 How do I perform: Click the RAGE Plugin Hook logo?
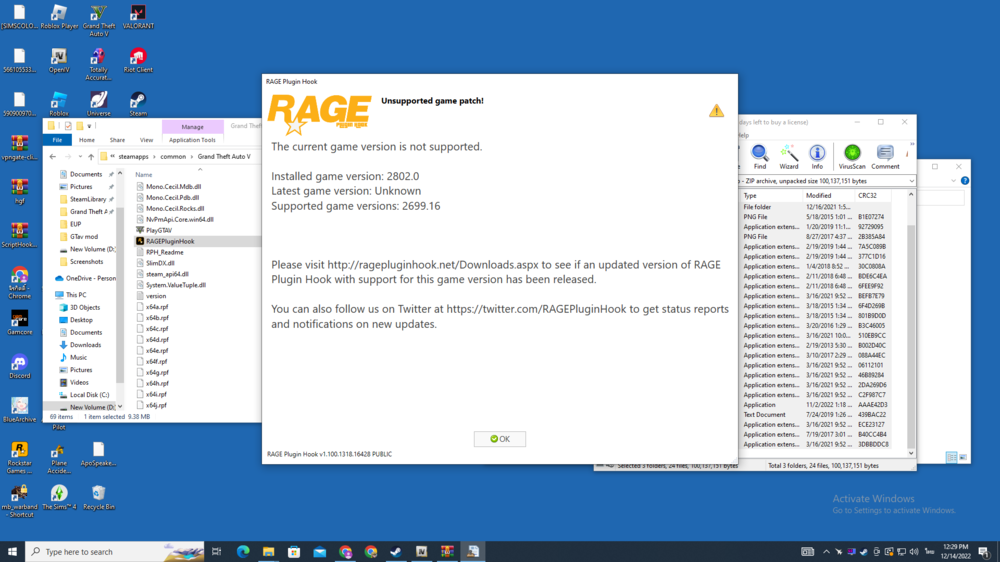[x=319, y=114]
